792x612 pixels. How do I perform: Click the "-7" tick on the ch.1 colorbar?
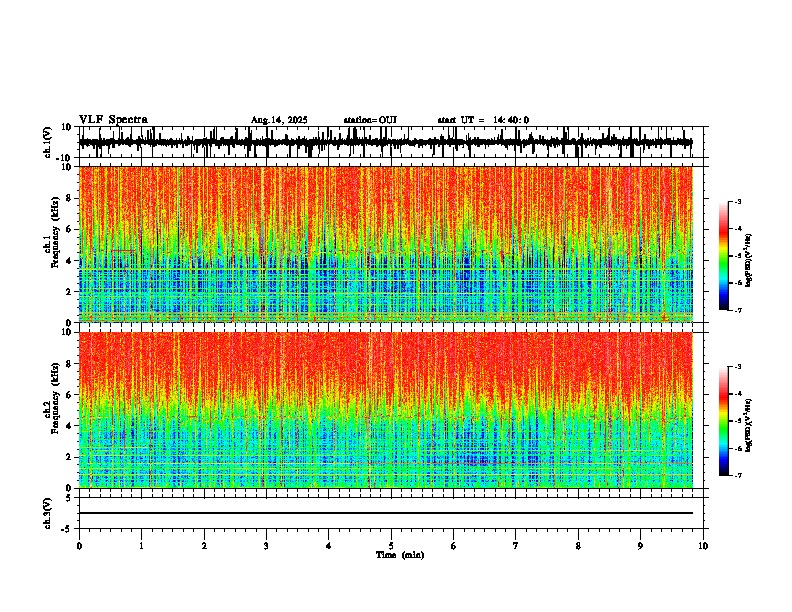tap(737, 310)
